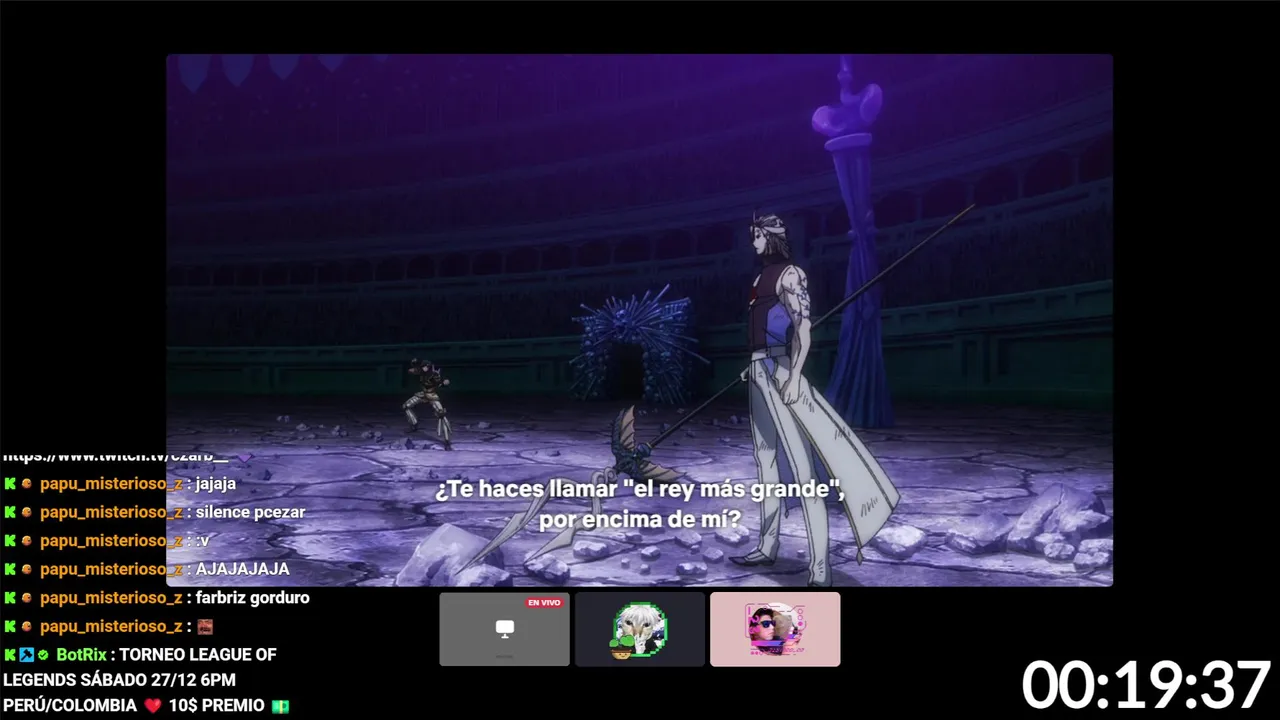Click the monitor icon on the live screen-share tile
Screen dimensions: 1280x720
[505, 628]
